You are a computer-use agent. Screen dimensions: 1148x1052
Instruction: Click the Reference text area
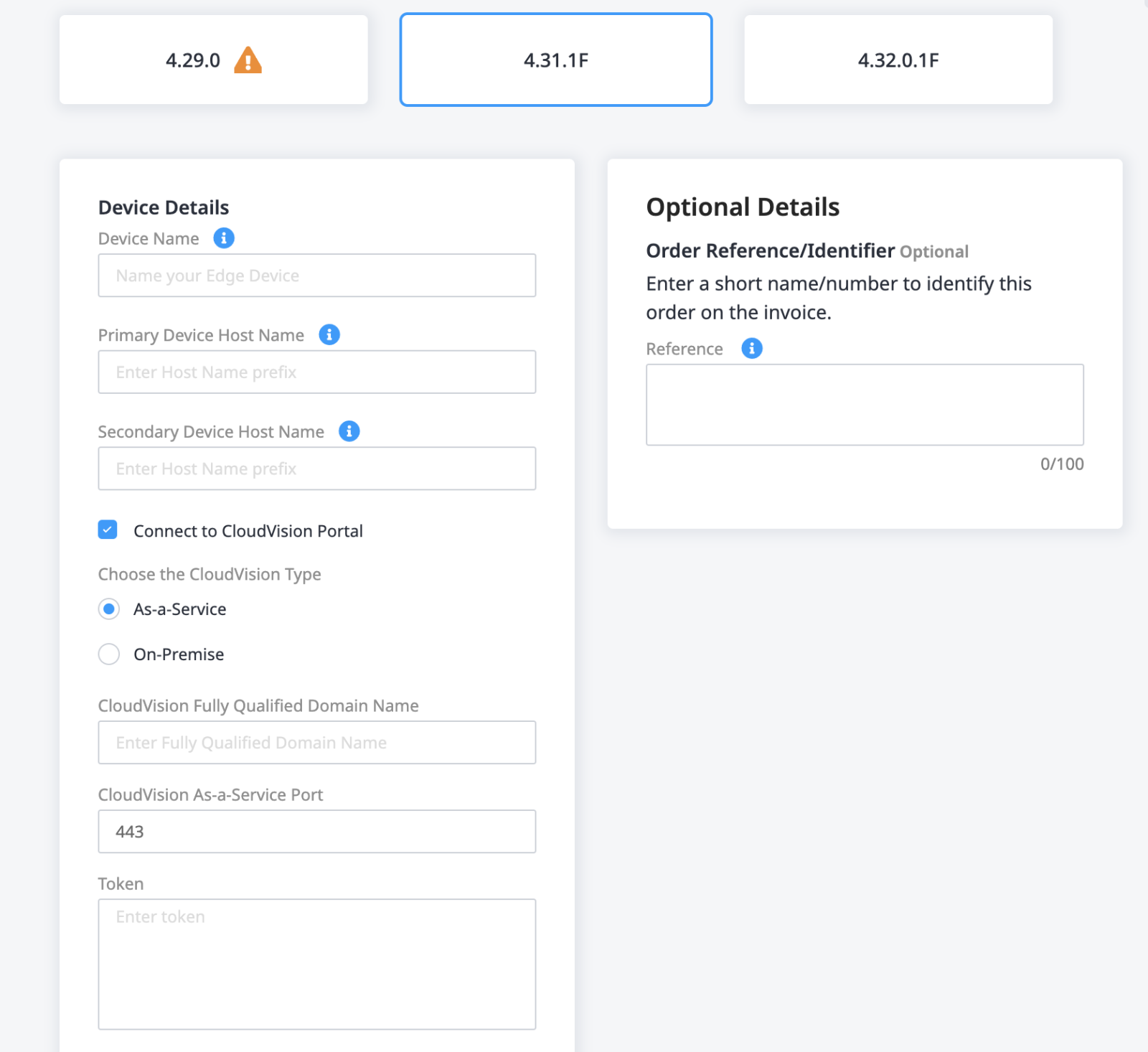coord(865,405)
